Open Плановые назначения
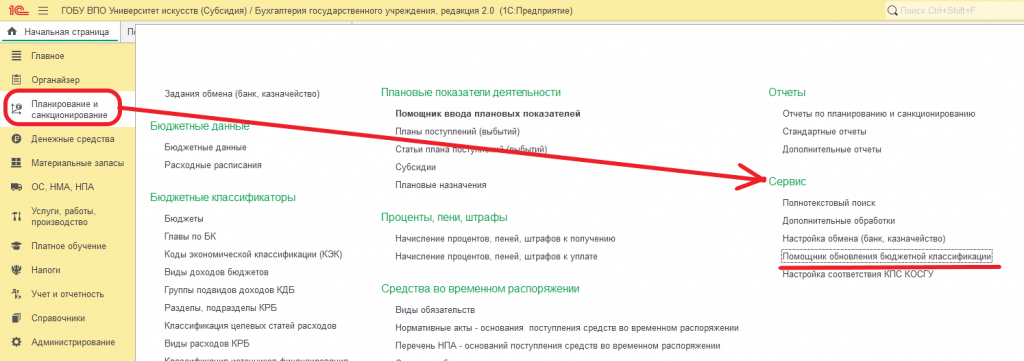 (x=441, y=185)
